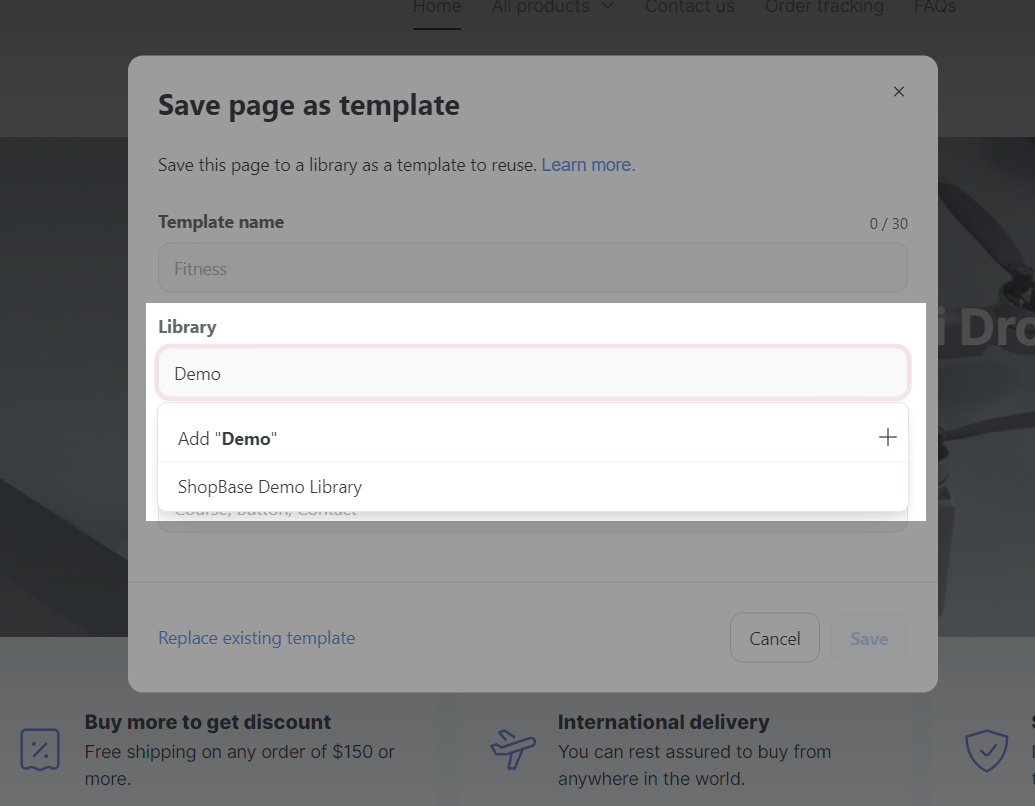Follow the Learn more link
Screen dimensions: 1035x806
pyautogui.click(x=588, y=165)
